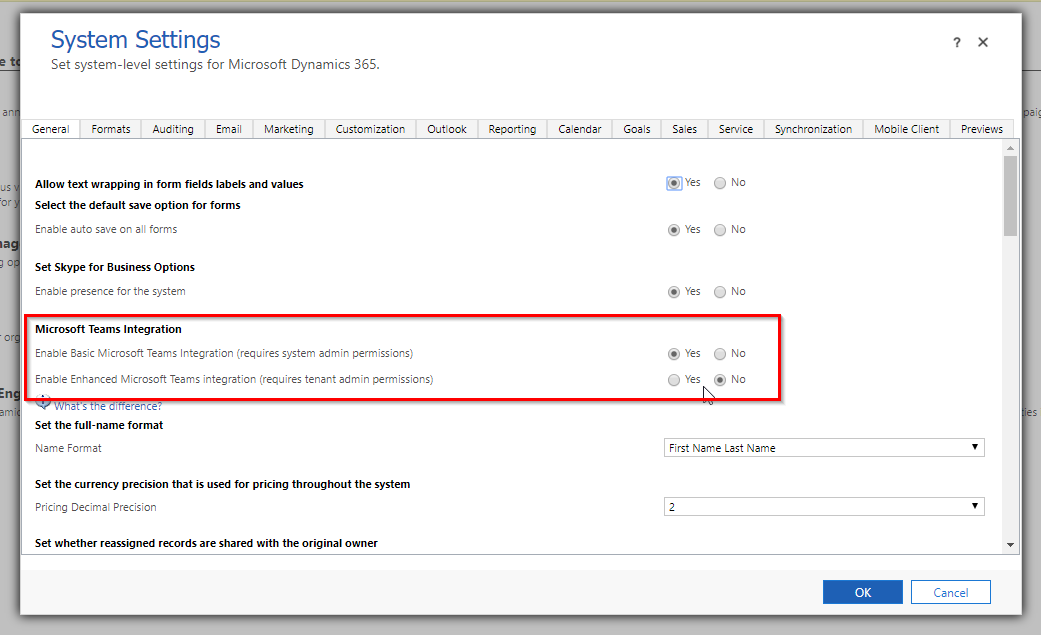The width and height of the screenshot is (1041, 635).
Task: Select No for text wrapping in form fields
Action: click(x=720, y=183)
